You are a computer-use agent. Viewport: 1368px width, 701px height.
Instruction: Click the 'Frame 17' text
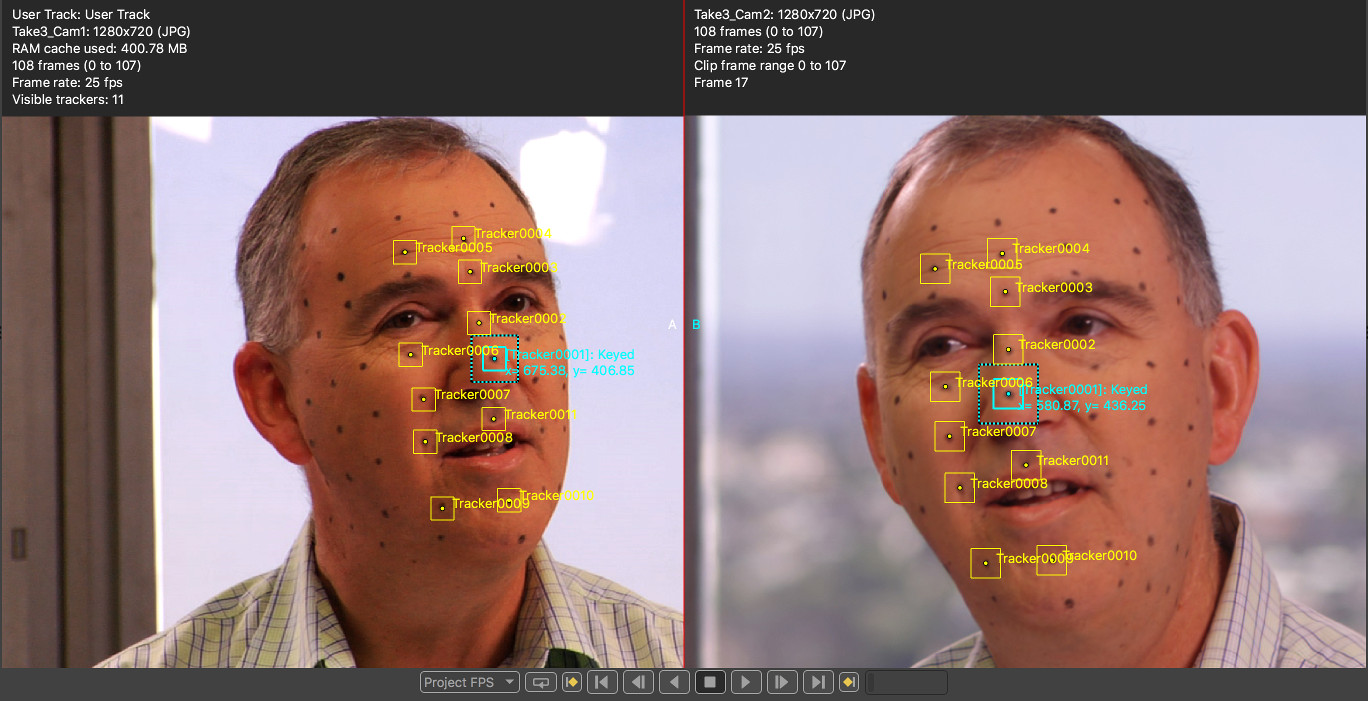coord(721,82)
